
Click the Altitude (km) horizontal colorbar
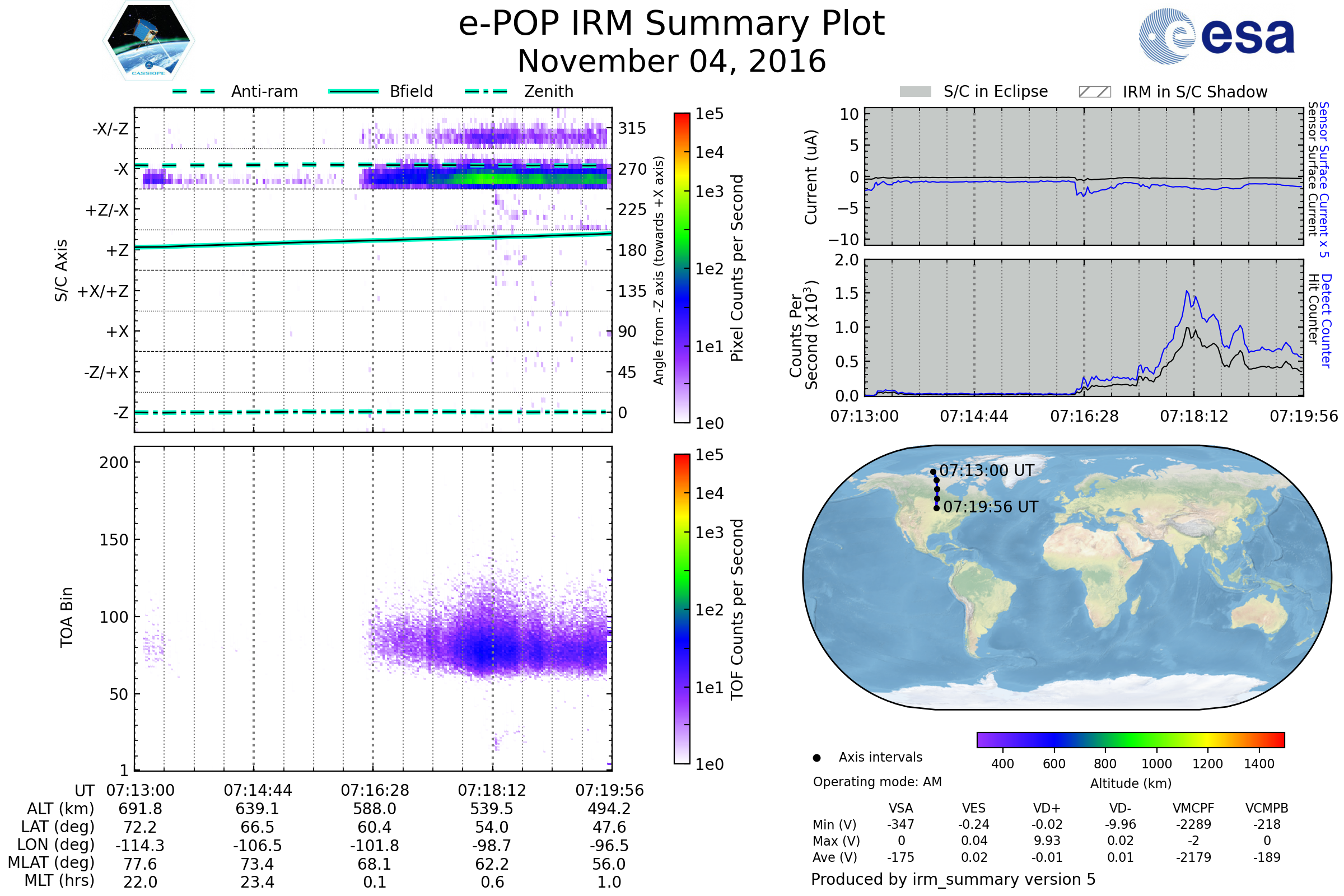(1130, 739)
